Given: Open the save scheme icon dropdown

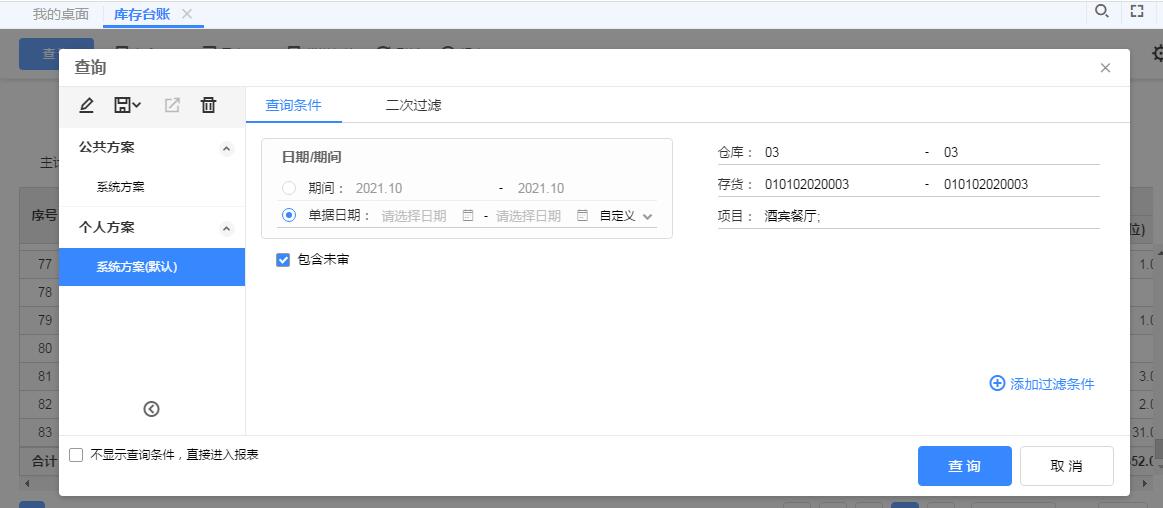Looking at the screenshot, I should pos(128,105).
